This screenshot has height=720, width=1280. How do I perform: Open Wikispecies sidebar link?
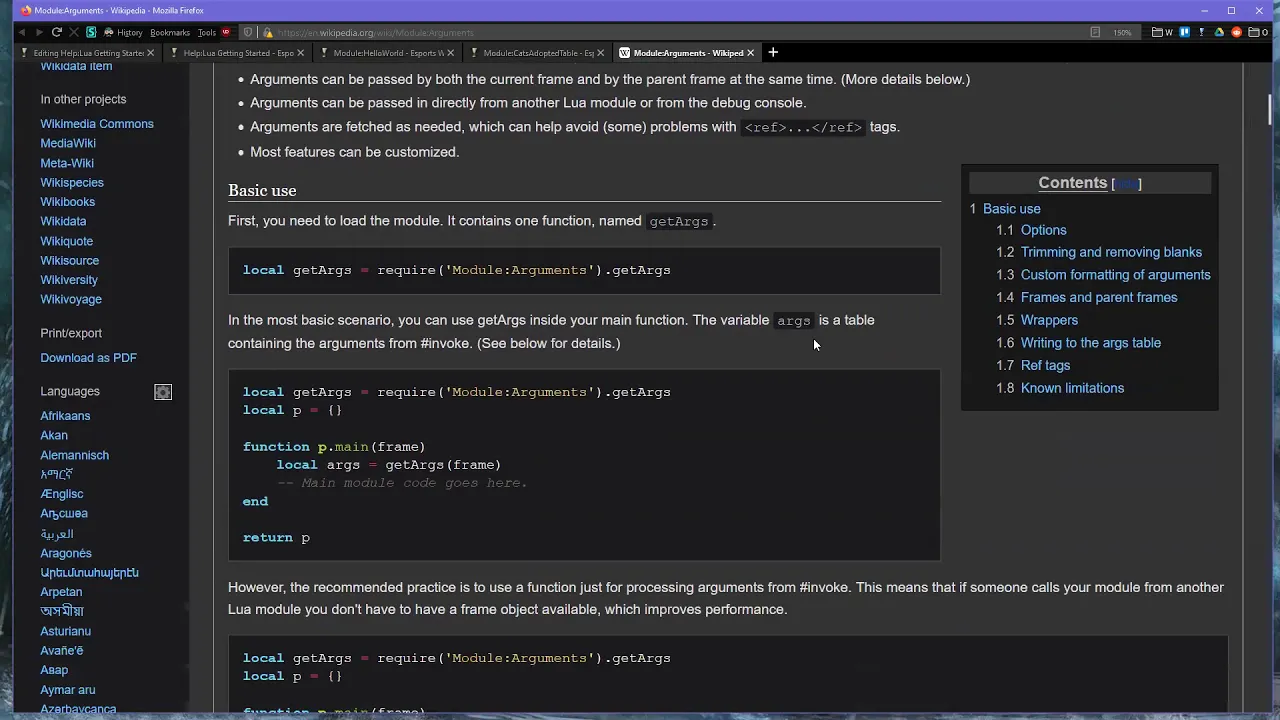tap(72, 183)
